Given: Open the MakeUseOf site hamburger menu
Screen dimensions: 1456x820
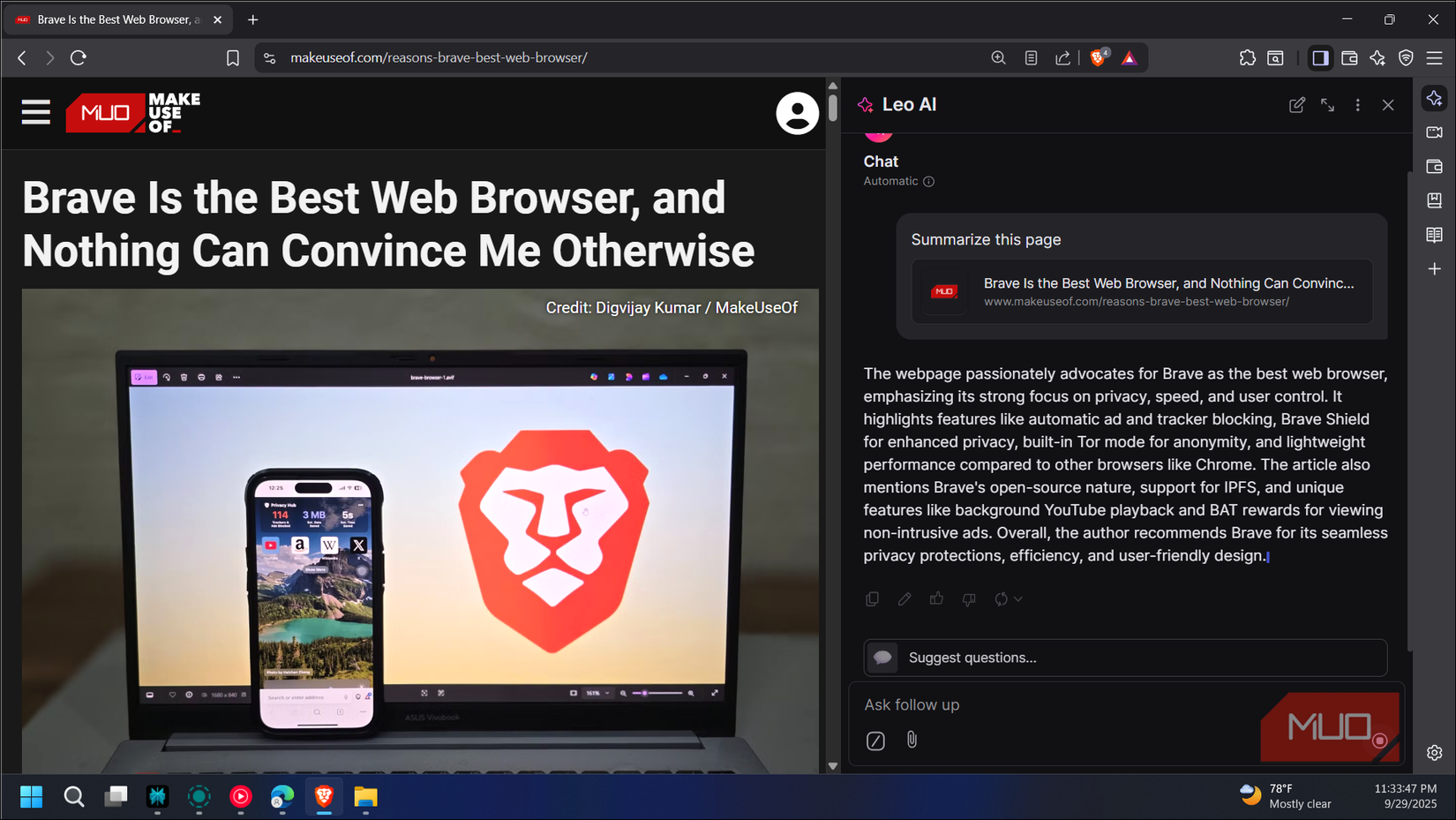Looking at the screenshot, I should pyautogui.click(x=36, y=112).
